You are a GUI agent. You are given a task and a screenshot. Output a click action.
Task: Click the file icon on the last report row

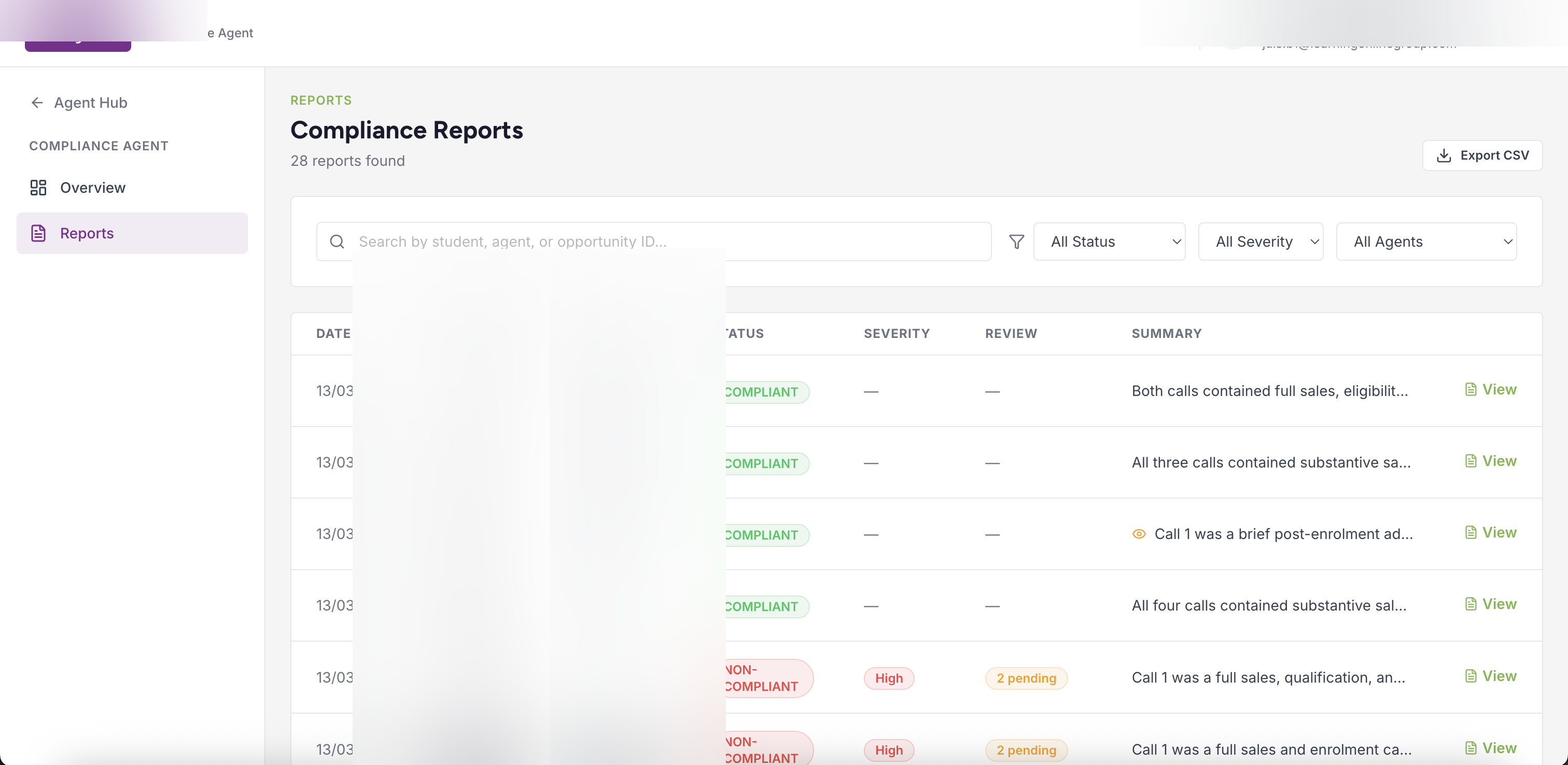[1471, 747]
